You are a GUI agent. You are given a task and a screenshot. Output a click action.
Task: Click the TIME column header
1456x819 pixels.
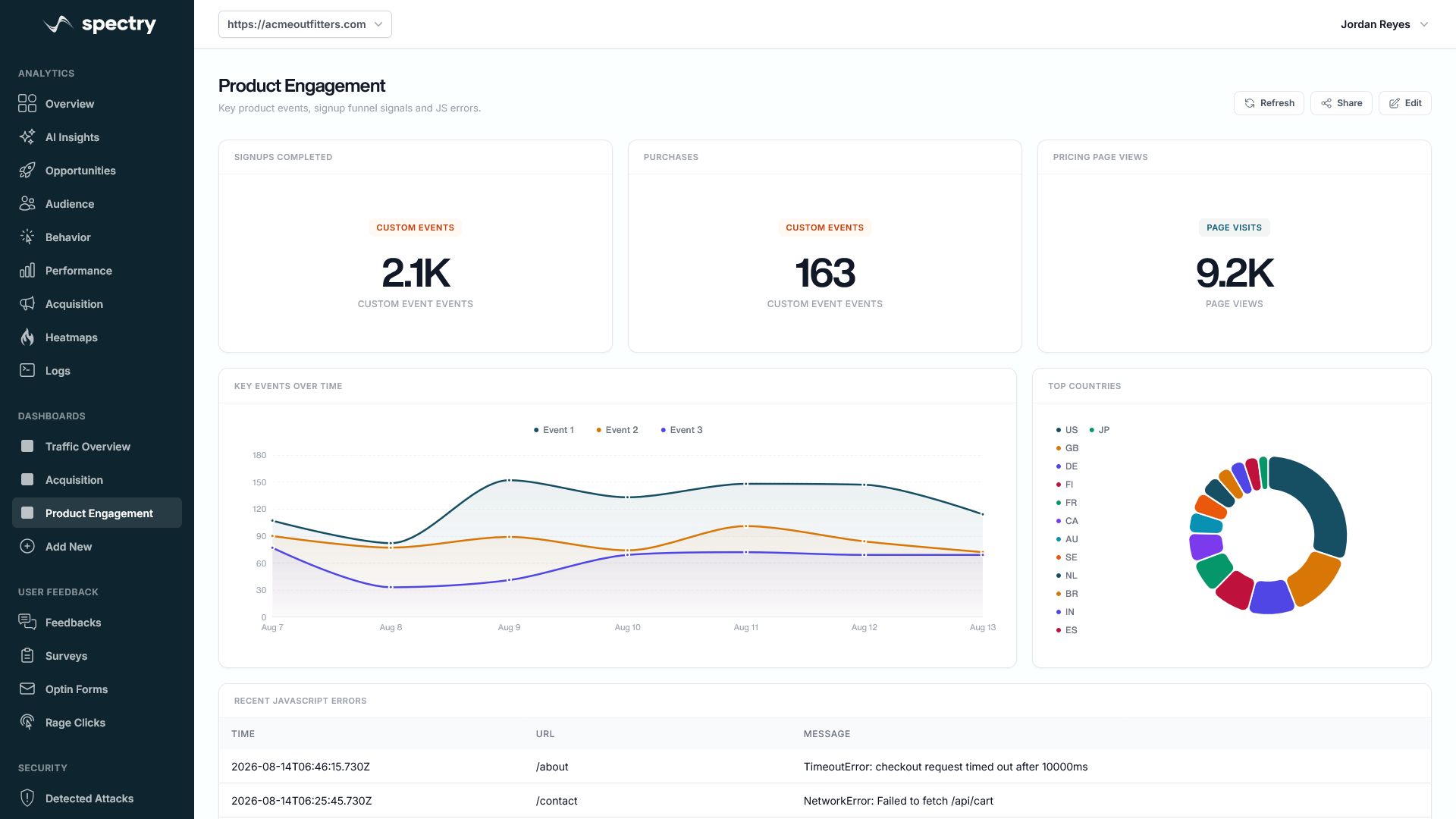pos(243,734)
